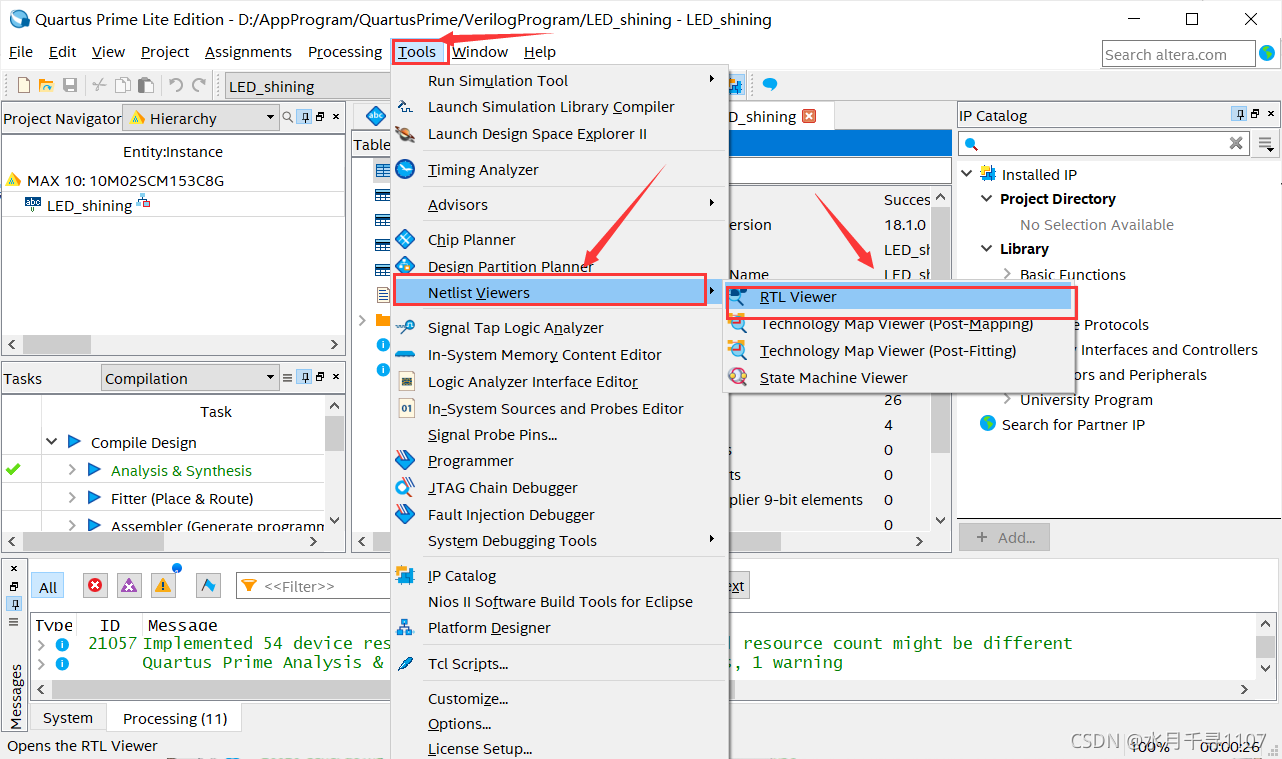This screenshot has height=759, width=1282.
Task: Click the message Filter input field
Action: [315, 586]
